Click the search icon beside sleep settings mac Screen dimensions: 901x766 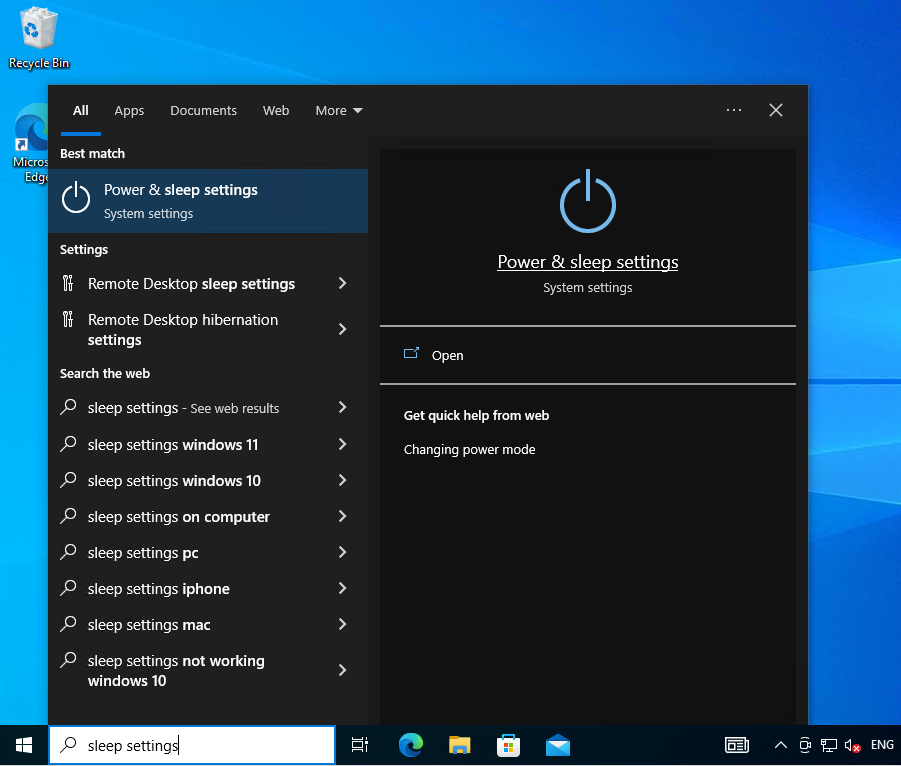(68, 623)
